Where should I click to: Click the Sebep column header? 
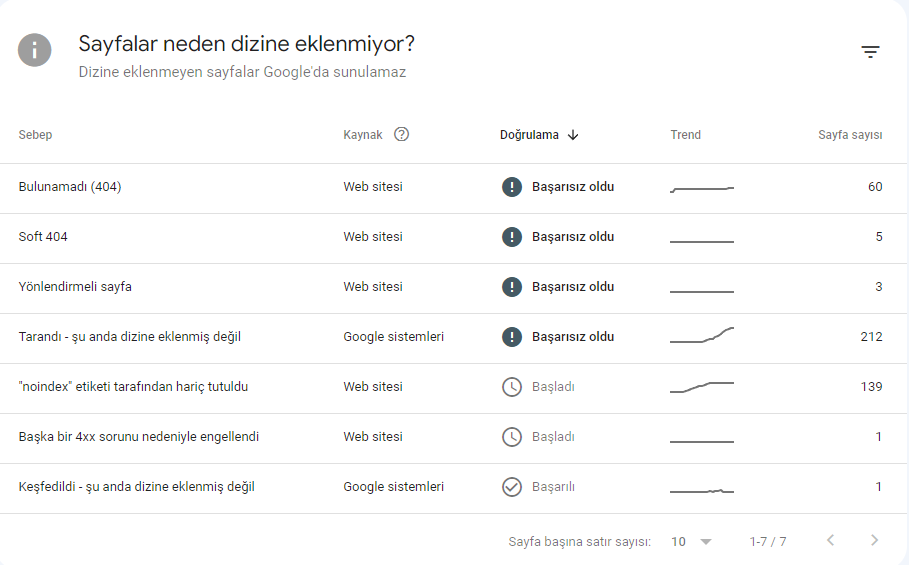pyautogui.click(x=35, y=135)
